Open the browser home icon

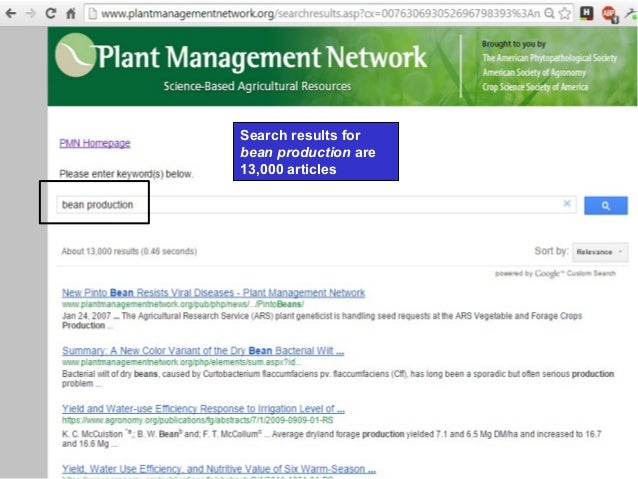70,13
